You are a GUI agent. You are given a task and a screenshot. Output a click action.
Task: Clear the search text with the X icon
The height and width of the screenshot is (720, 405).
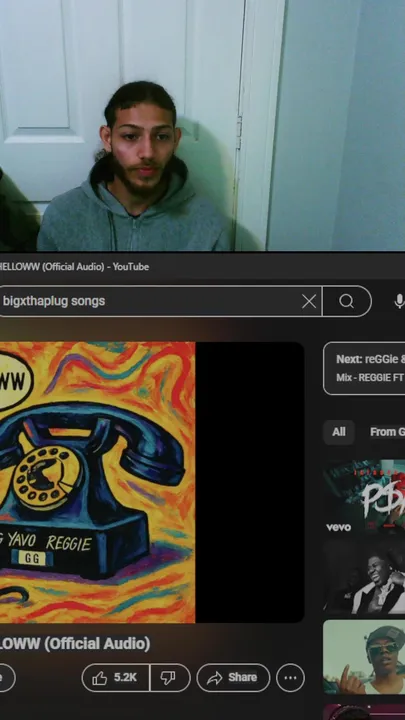(x=309, y=301)
